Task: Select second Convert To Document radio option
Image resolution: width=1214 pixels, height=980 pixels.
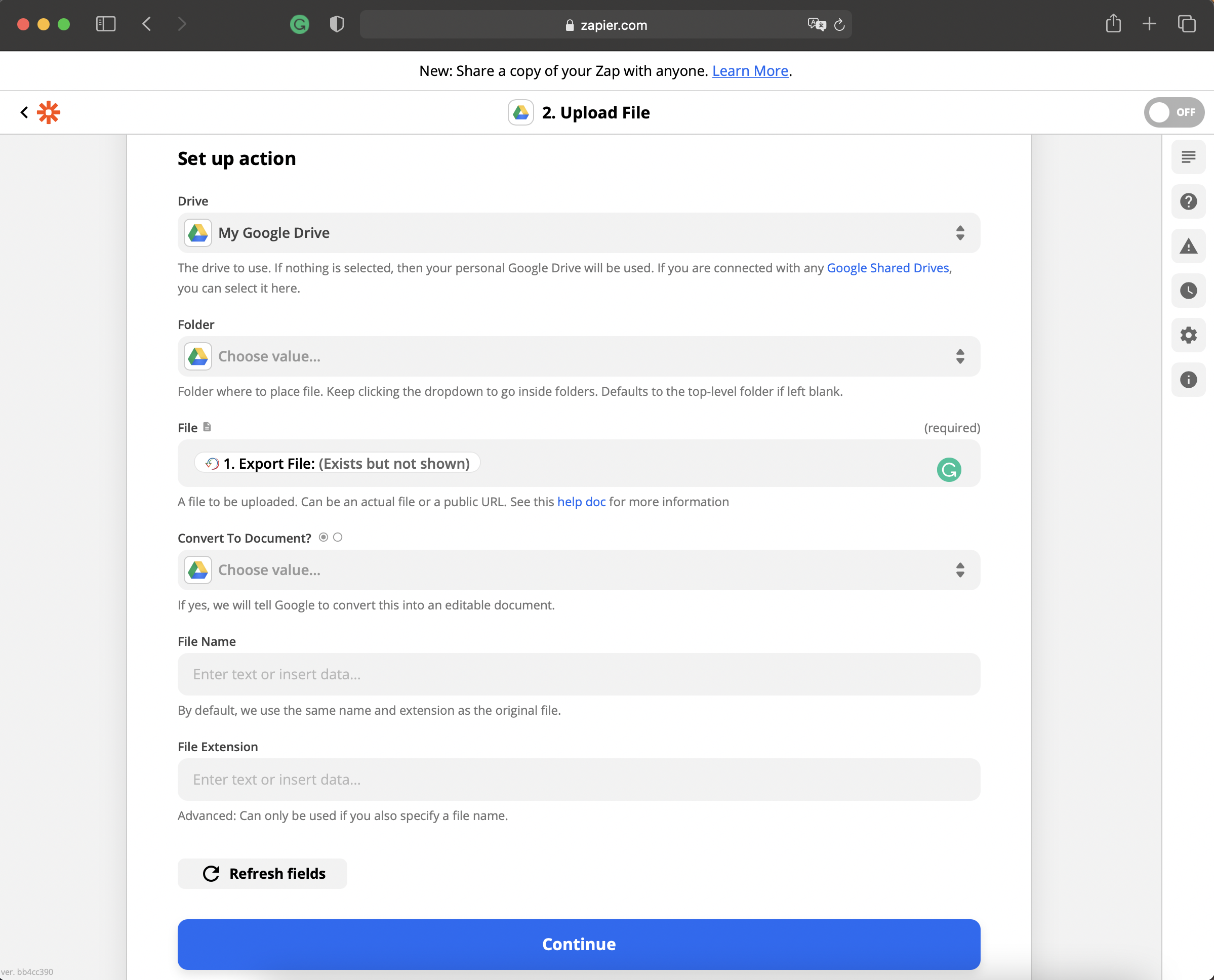Action: (x=338, y=538)
